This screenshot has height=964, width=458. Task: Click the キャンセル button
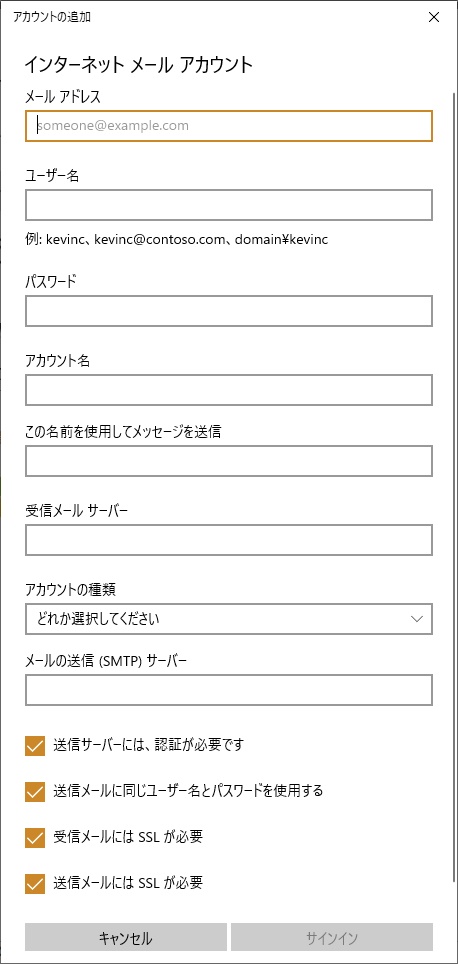click(x=126, y=938)
